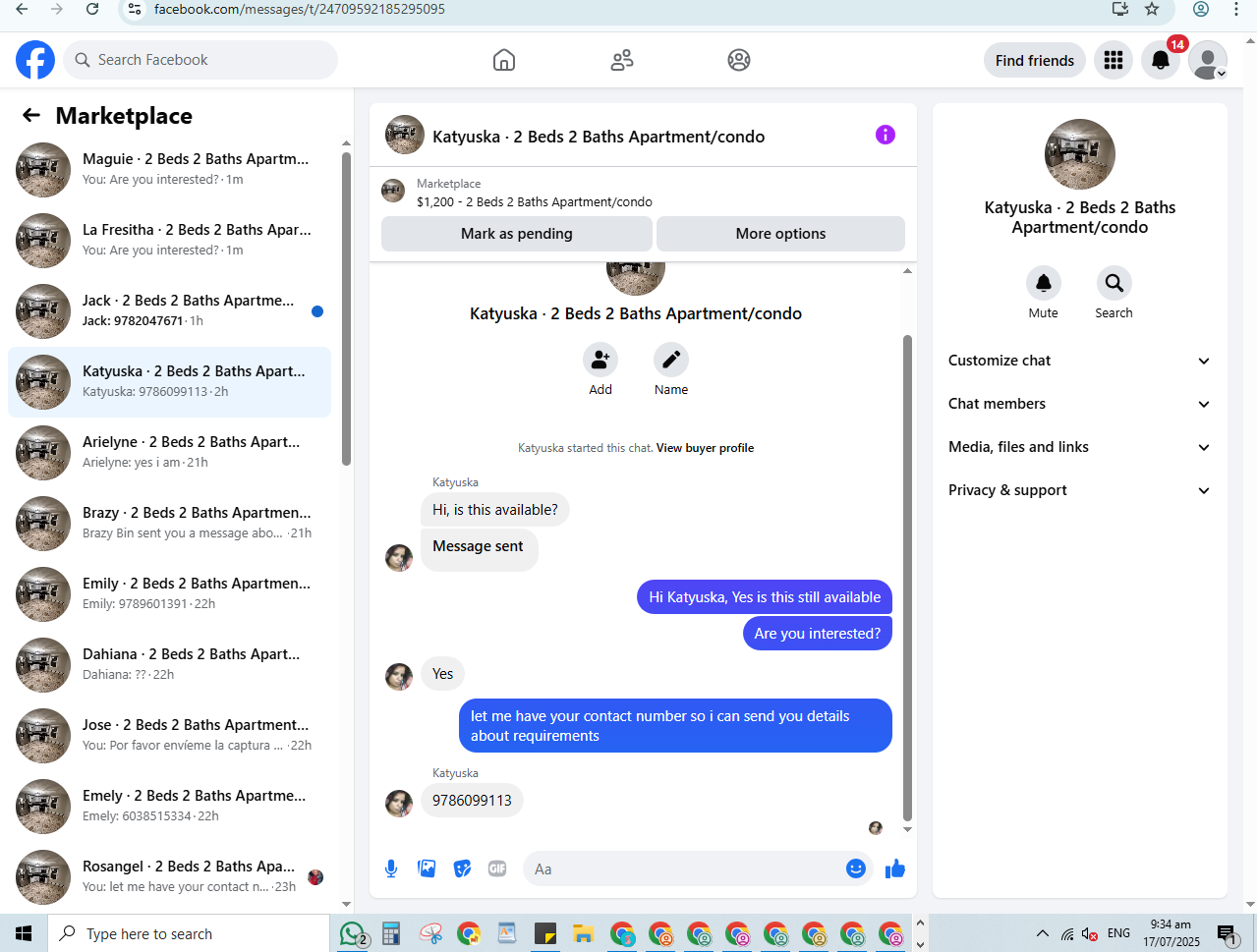Choose a sticker in composer
Viewport: 1257px width, 952px height.
(x=462, y=868)
